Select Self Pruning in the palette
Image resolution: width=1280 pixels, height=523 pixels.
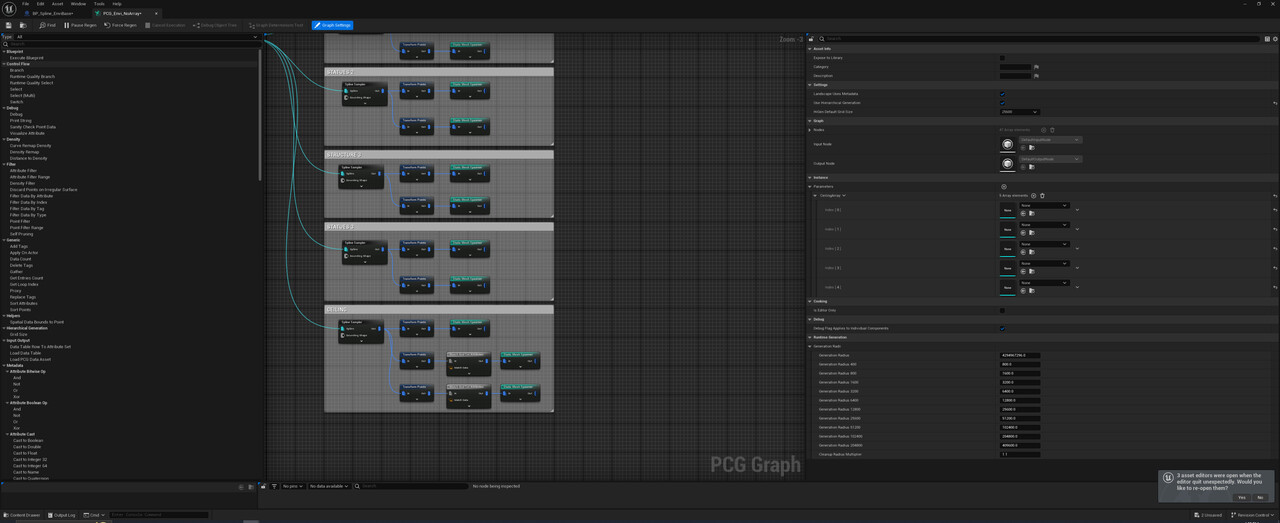[21, 234]
